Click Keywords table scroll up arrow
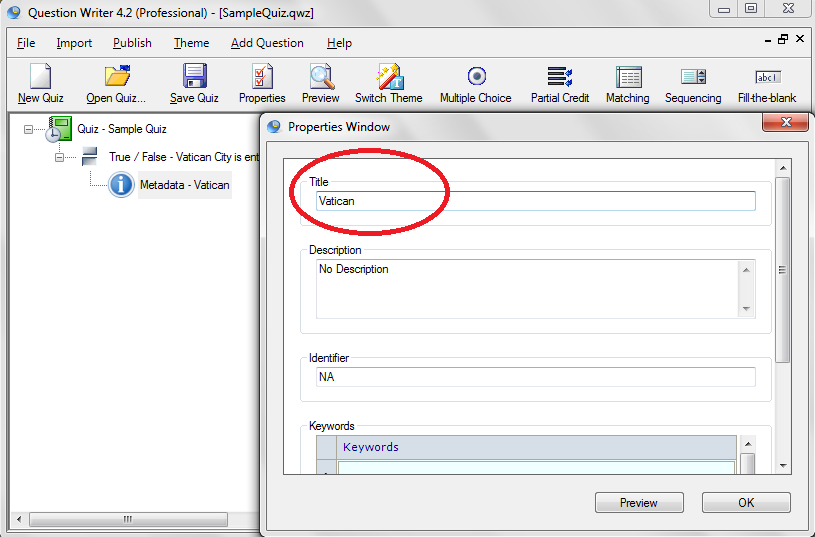 point(747,444)
